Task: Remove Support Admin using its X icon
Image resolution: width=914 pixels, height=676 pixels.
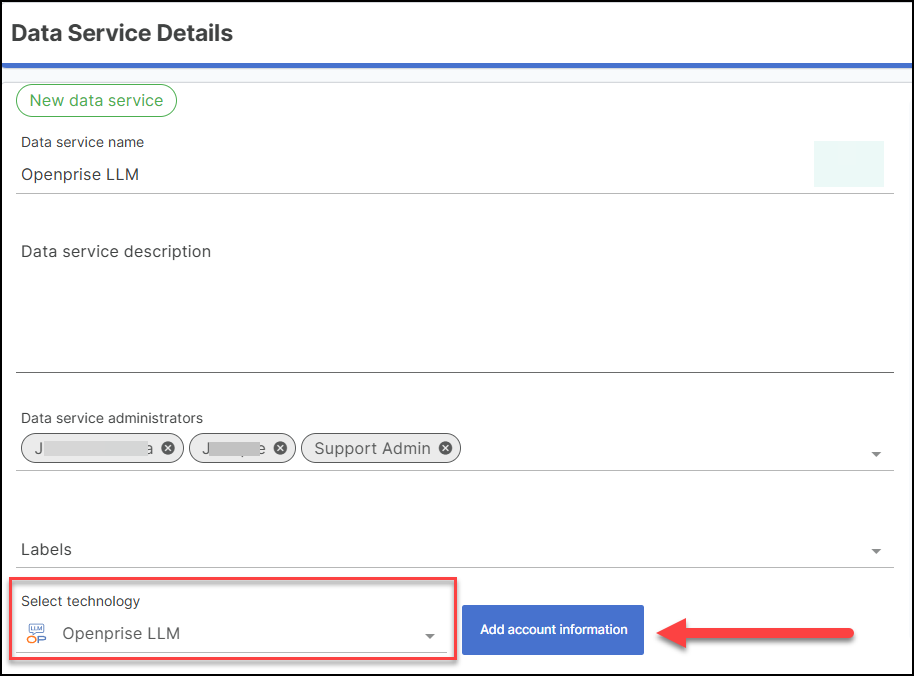Action: click(x=445, y=448)
